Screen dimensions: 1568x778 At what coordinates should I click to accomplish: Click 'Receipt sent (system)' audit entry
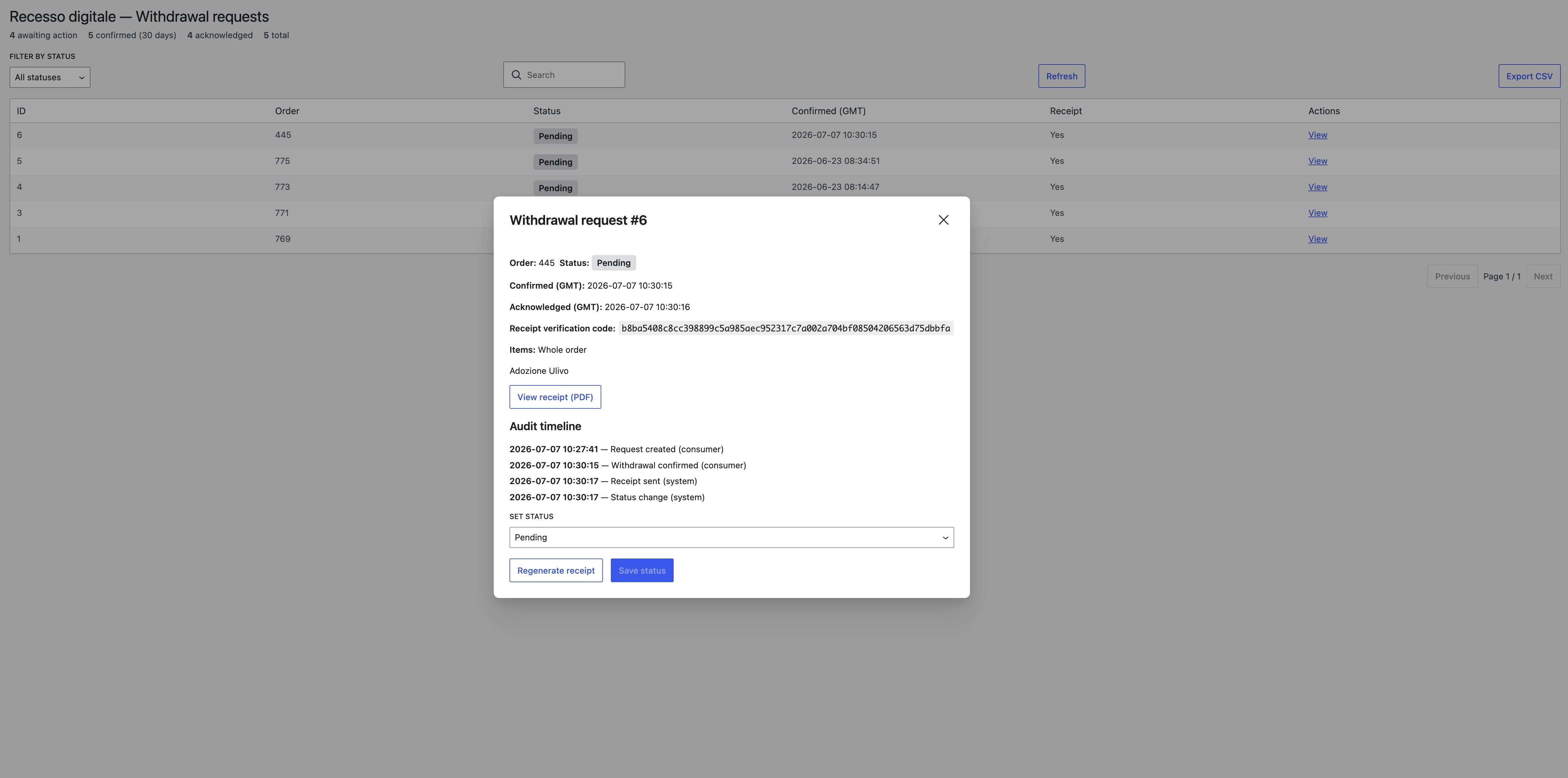point(603,481)
